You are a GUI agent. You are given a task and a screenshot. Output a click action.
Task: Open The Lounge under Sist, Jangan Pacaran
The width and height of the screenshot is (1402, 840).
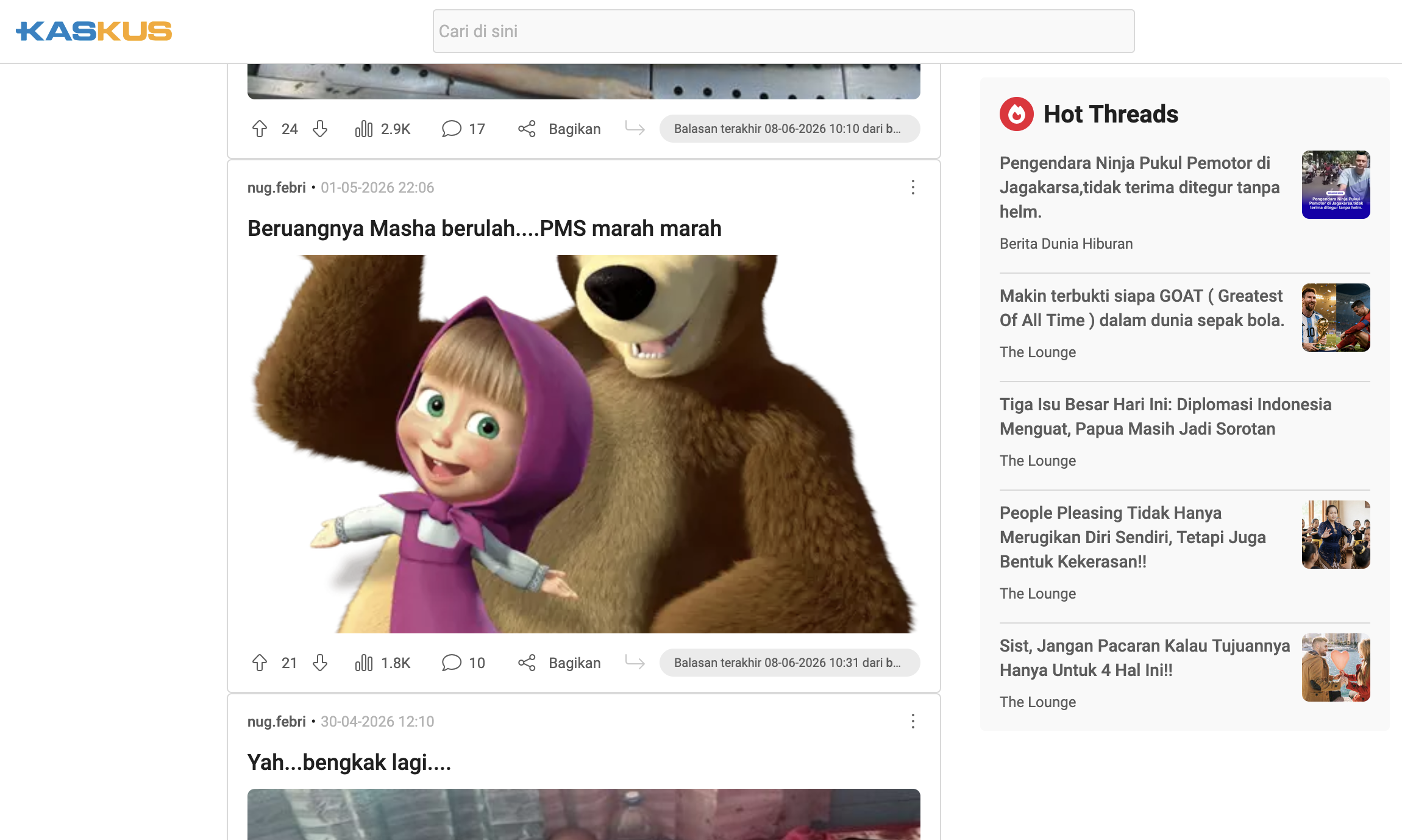(1037, 702)
